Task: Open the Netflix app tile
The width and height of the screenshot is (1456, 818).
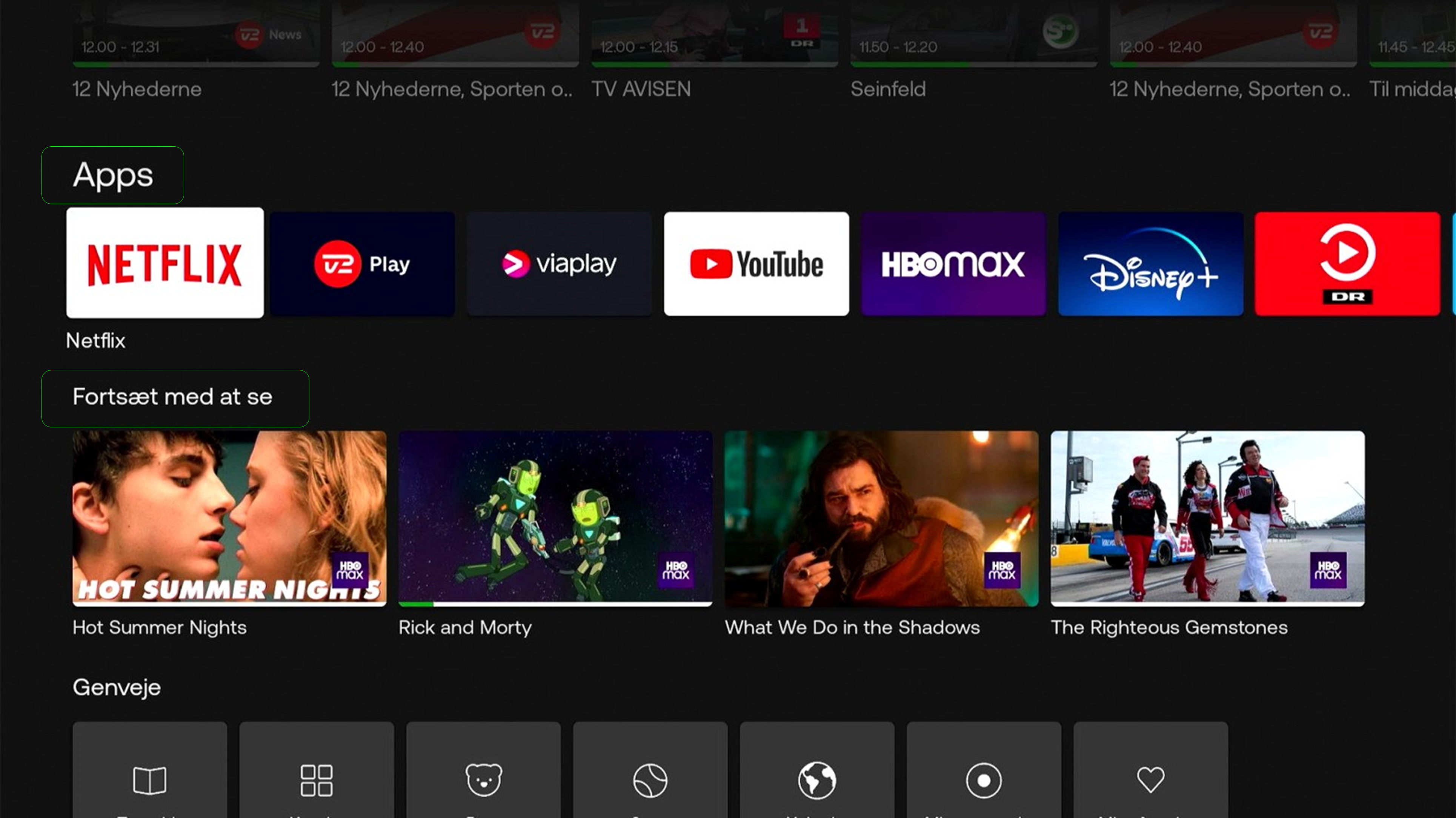Action: coord(165,263)
